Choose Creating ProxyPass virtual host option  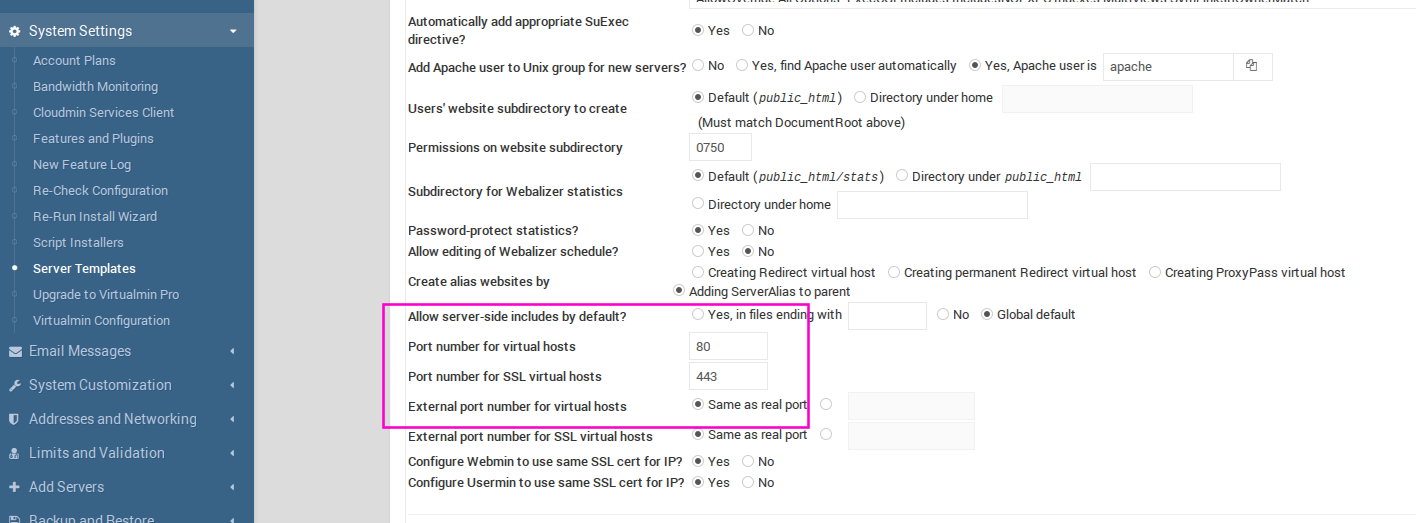pos(1155,272)
